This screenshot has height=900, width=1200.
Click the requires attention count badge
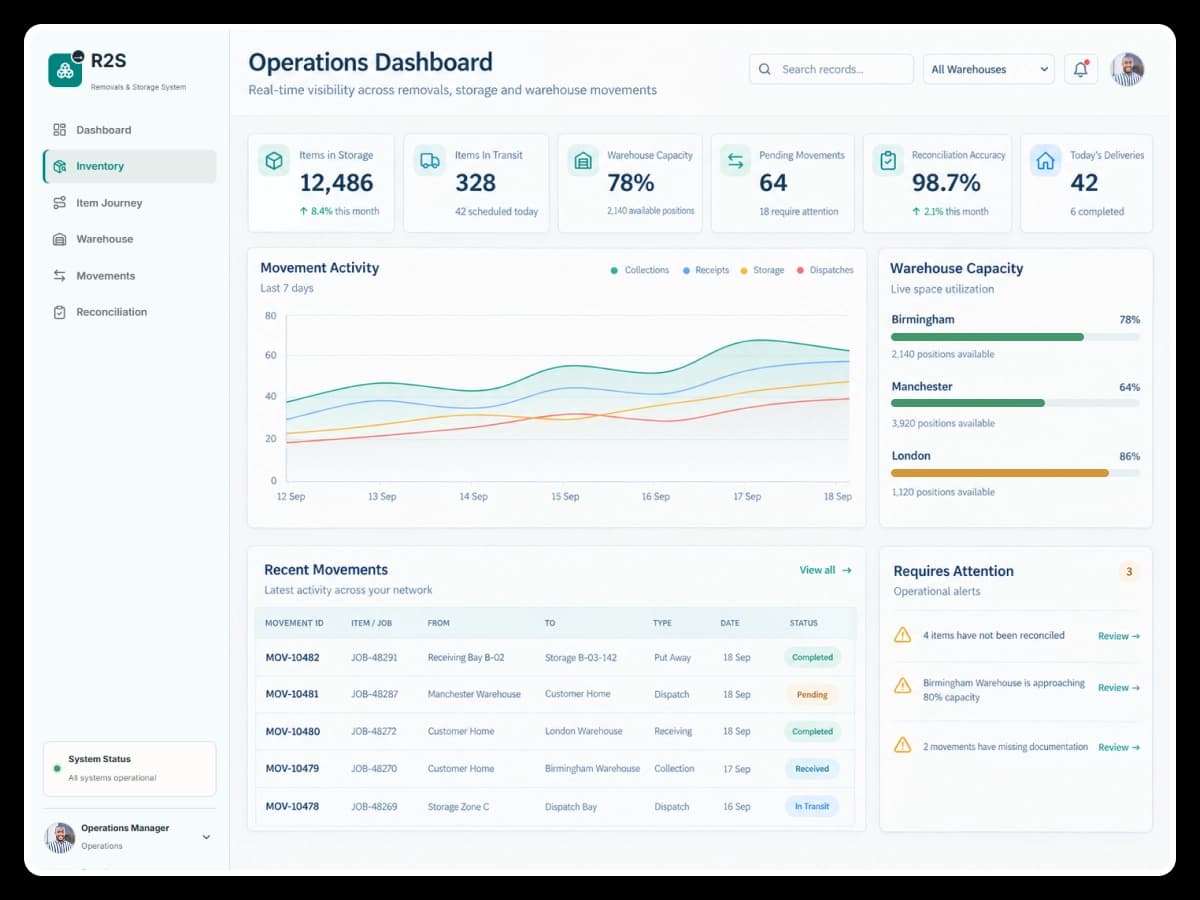pos(1129,572)
